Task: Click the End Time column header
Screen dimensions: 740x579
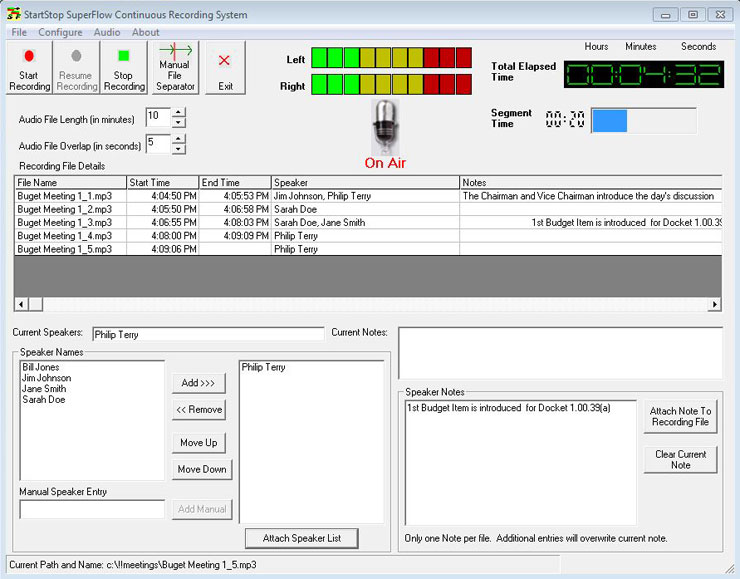Action: coord(235,183)
